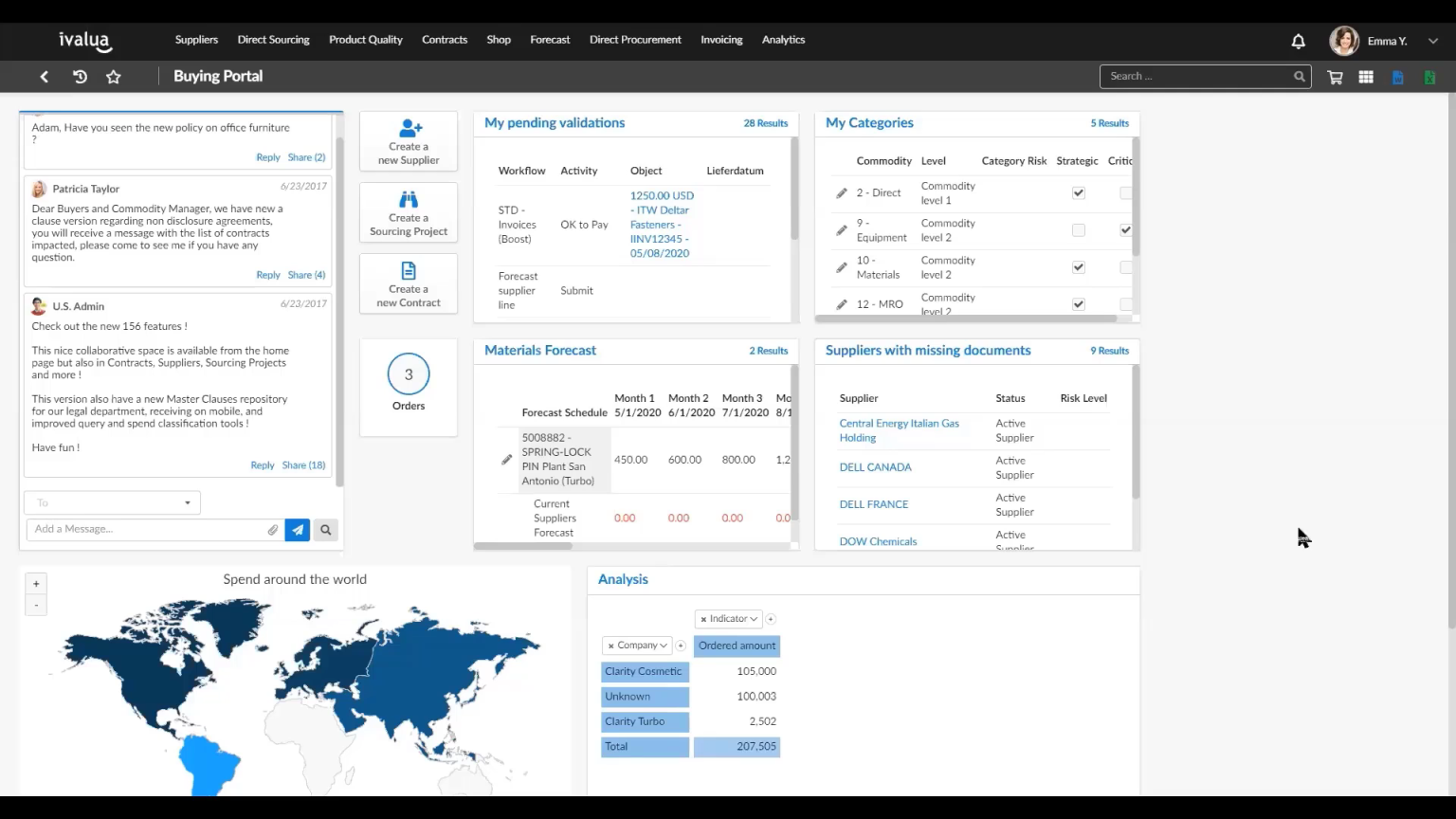Open the apps grid menu
Viewport: 1456px width, 819px height.
coord(1365,76)
